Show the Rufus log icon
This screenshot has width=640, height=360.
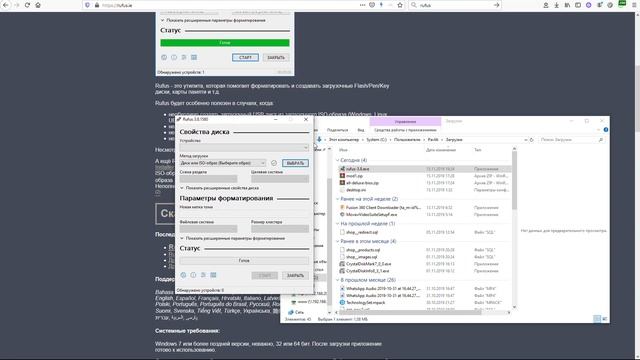coord(213,275)
